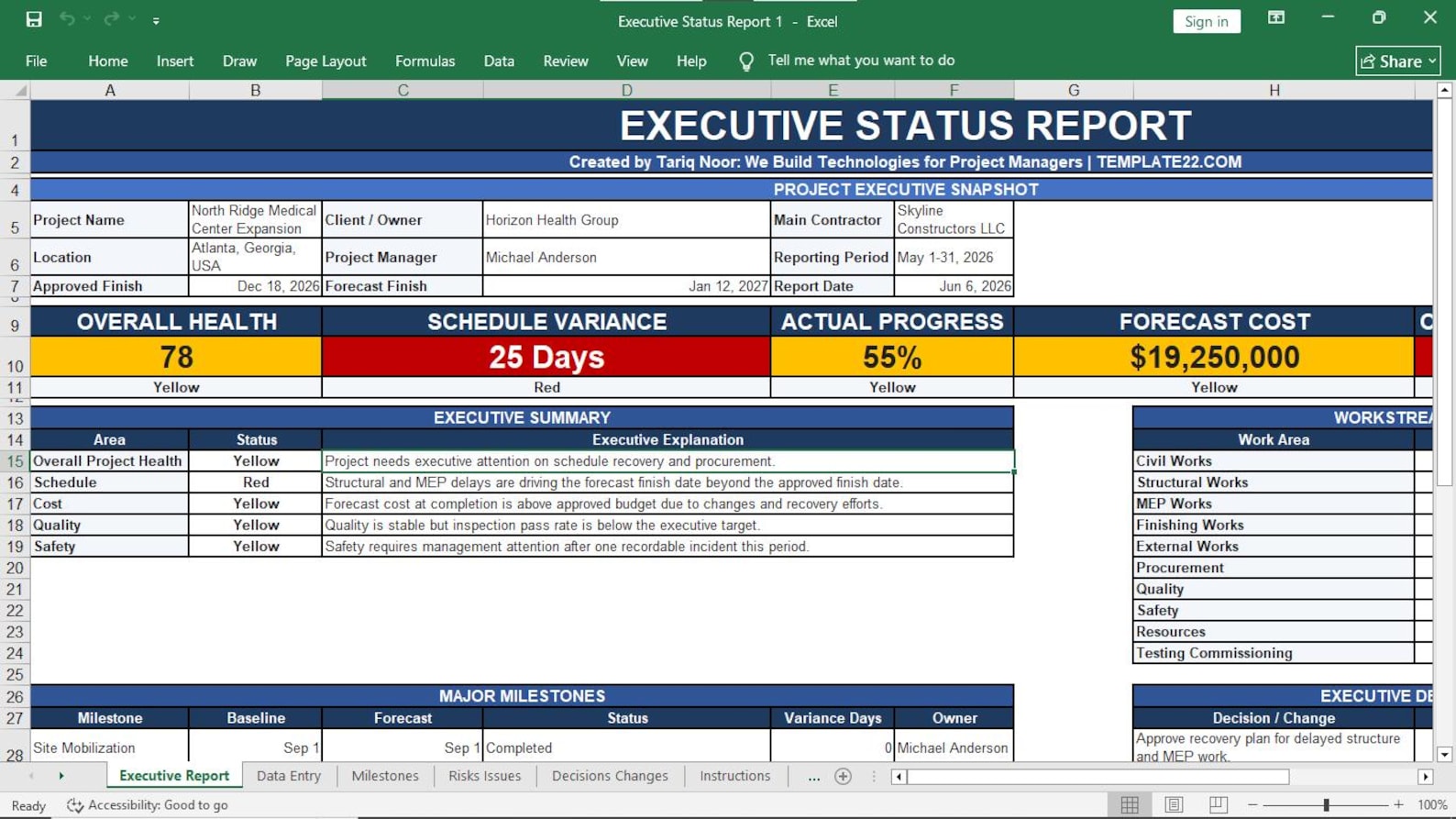Open Accessibility: Good to go checker
Image resolution: width=1456 pixels, height=819 pixels.
pyautogui.click(x=148, y=804)
